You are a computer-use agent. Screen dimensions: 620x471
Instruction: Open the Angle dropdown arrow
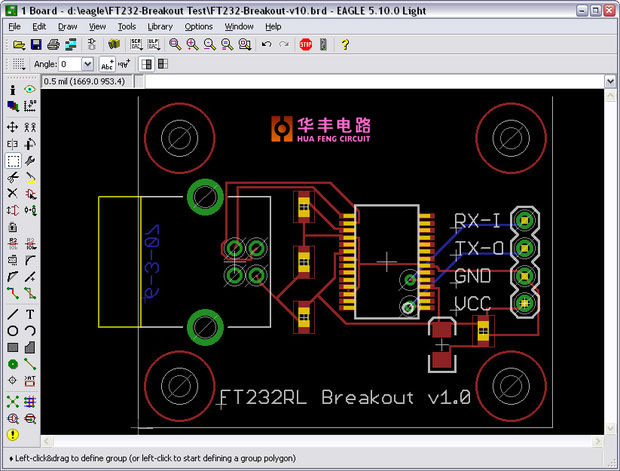click(x=87, y=64)
